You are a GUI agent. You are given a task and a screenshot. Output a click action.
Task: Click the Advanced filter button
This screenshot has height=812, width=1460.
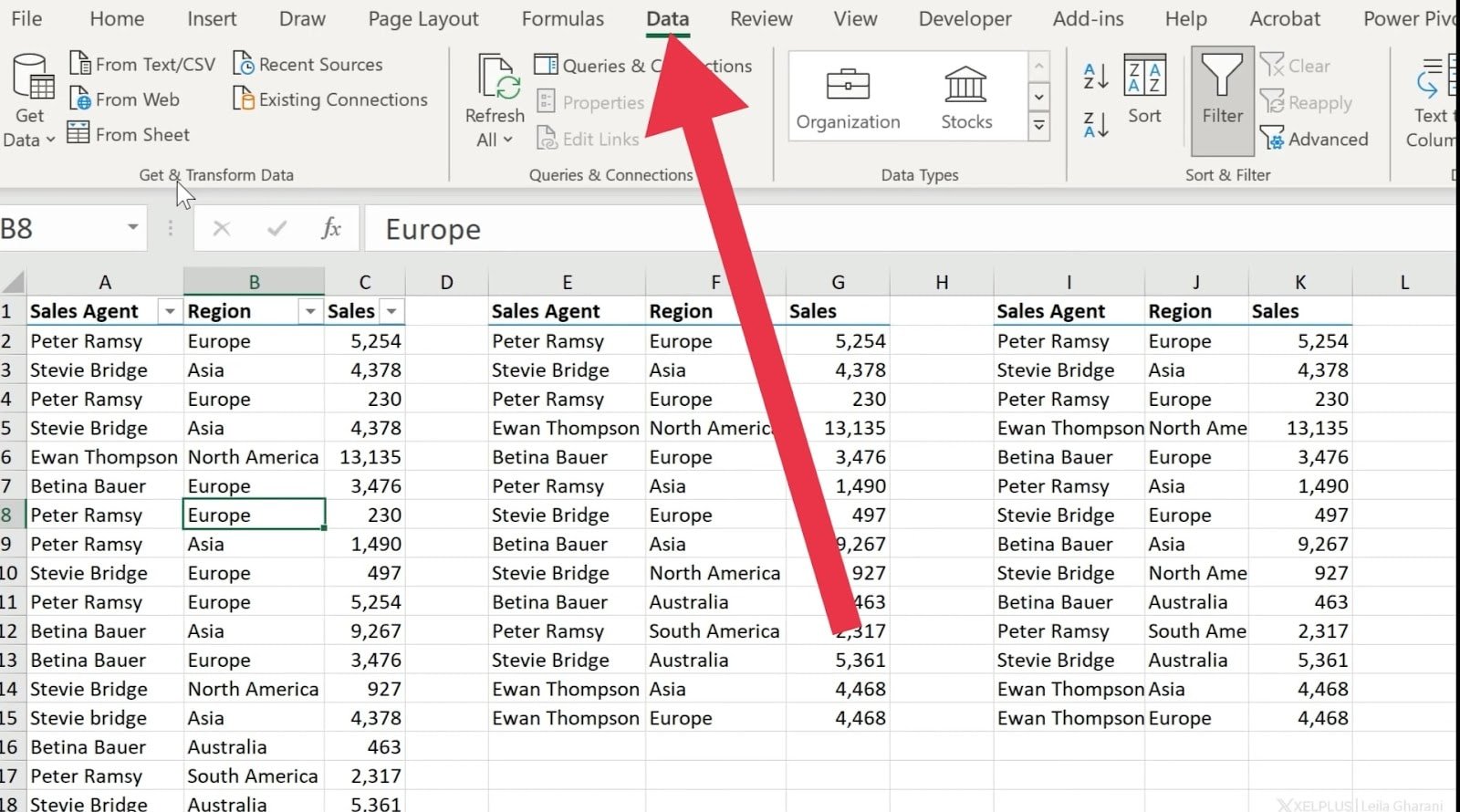point(1314,139)
